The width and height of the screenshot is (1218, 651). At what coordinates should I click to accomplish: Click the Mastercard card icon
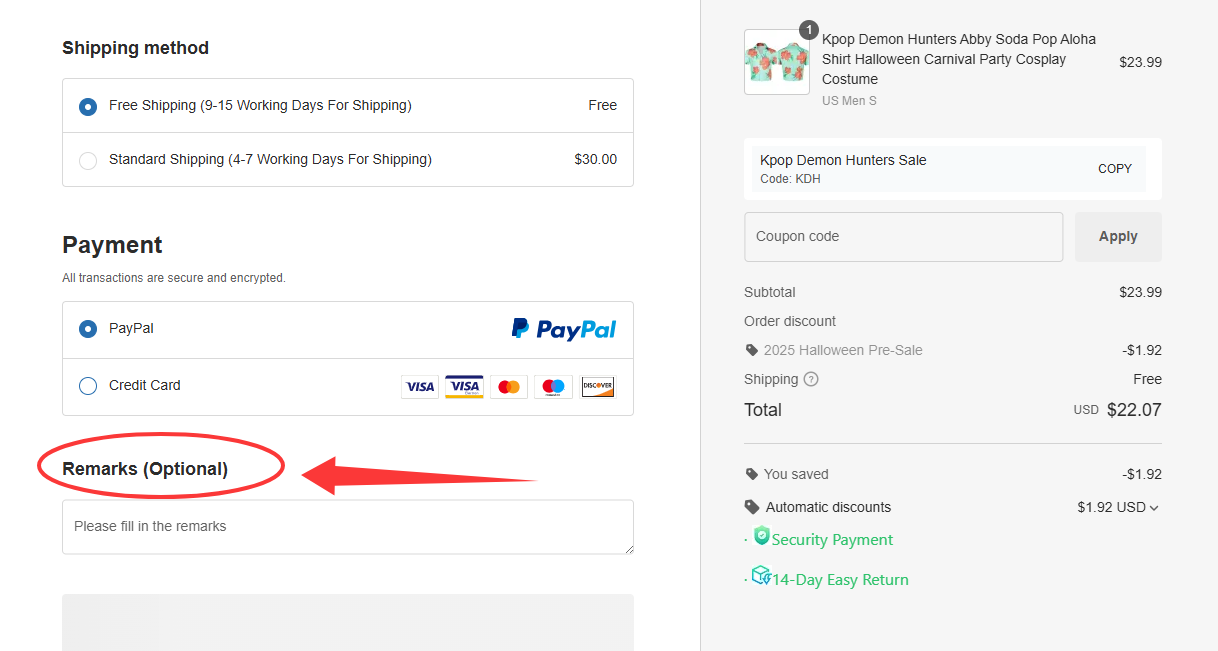[509, 387]
